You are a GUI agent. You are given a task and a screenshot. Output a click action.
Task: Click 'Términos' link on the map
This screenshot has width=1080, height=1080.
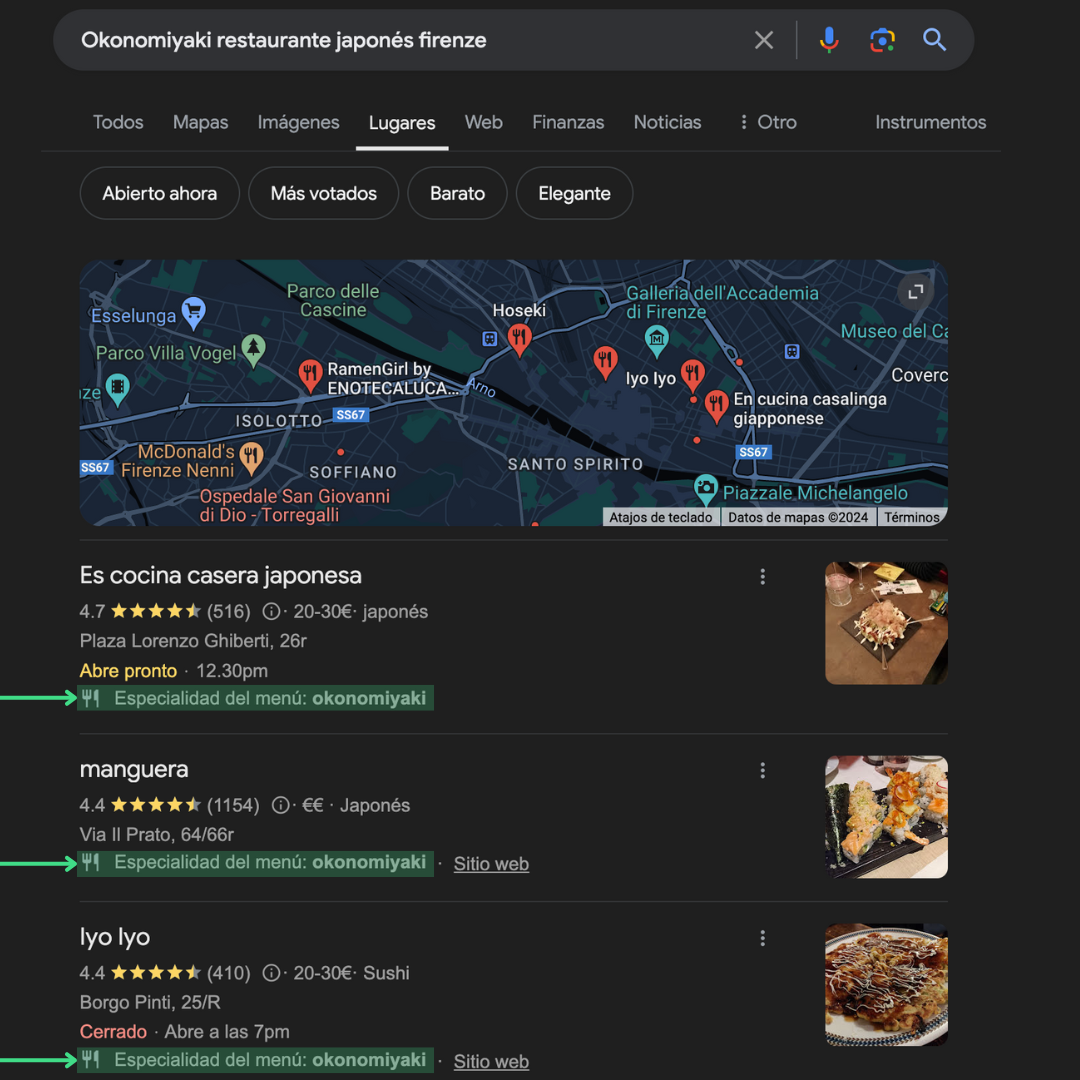(x=912, y=517)
